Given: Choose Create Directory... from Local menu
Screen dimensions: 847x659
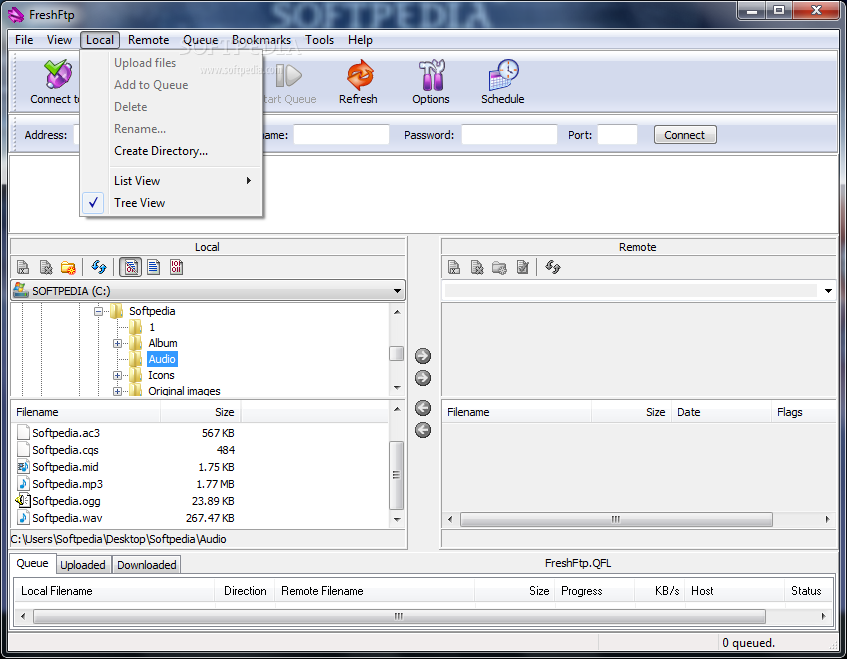Looking at the screenshot, I should pyautogui.click(x=171, y=151).
